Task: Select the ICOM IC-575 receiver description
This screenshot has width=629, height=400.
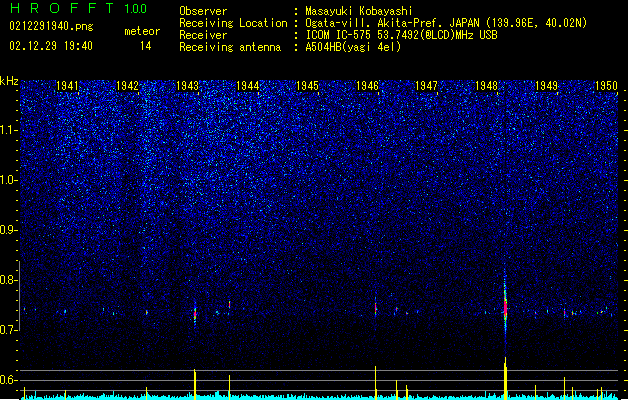Action: pyautogui.click(x=402, y=35)
